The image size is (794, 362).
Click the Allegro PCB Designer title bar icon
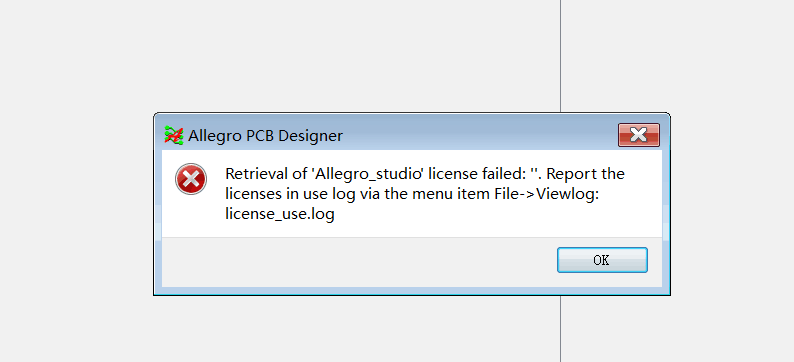[x=174, y=135]
